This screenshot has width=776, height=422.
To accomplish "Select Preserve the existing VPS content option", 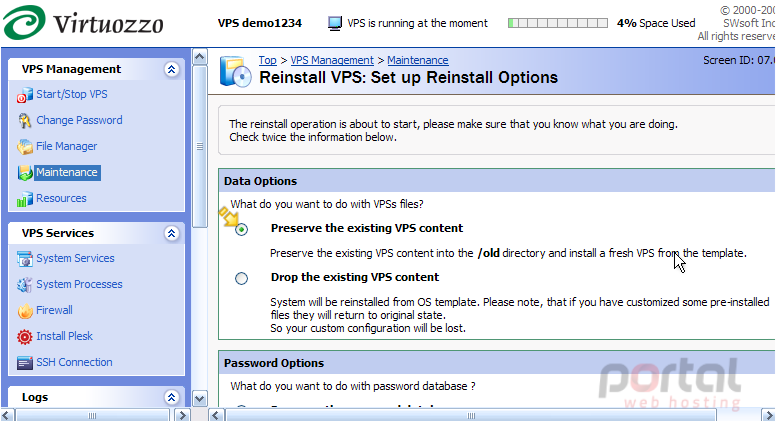I will [x=242, y=230].
